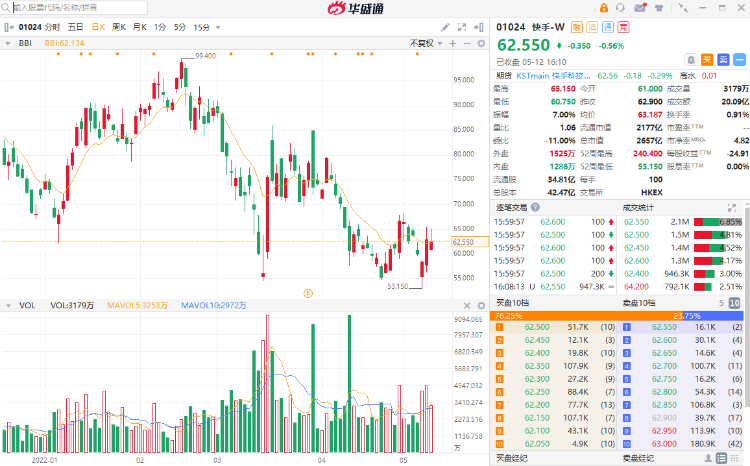Select the 月K monthly candlestick tab
Screen dimensions: 750x466
(140, 27)
